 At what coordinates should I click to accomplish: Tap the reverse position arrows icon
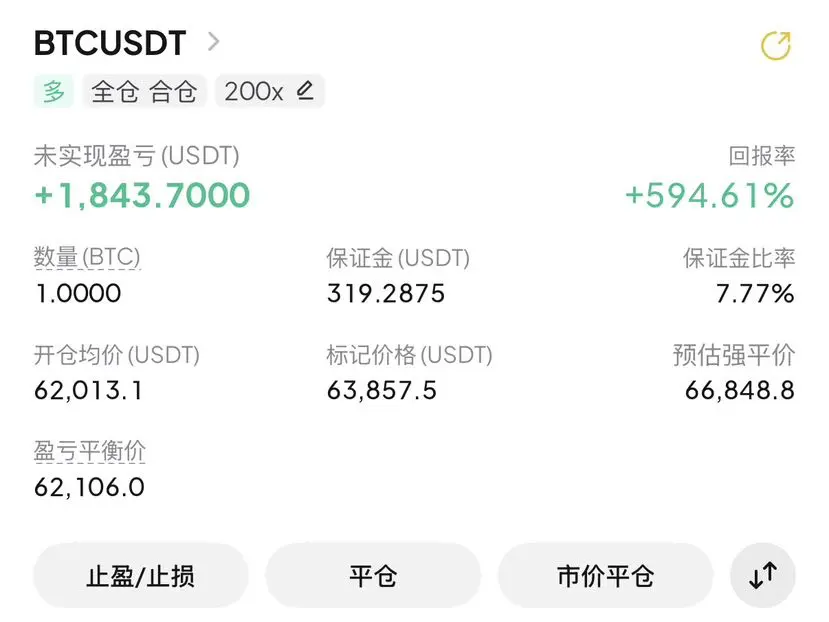tap(763, 575)
